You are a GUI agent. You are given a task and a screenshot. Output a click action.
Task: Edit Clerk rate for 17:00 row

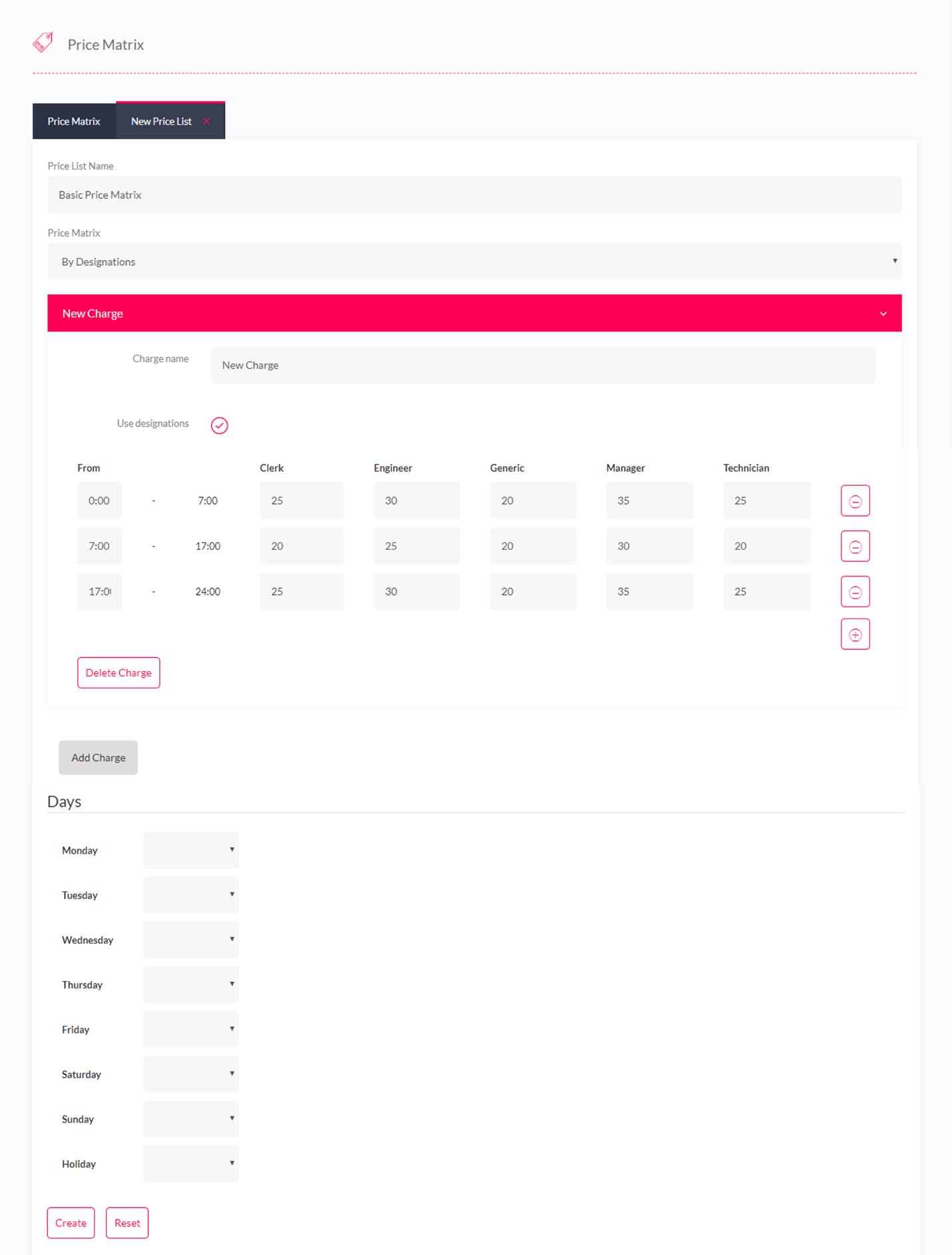point(302,591)
